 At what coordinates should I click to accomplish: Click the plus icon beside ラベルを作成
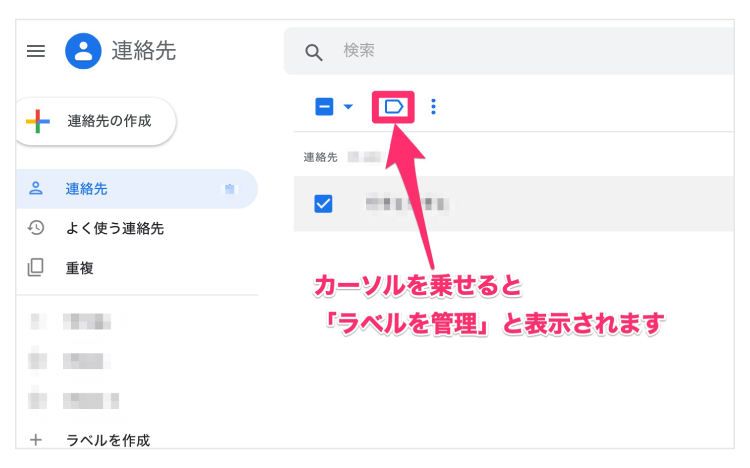(x=36, y=440)
